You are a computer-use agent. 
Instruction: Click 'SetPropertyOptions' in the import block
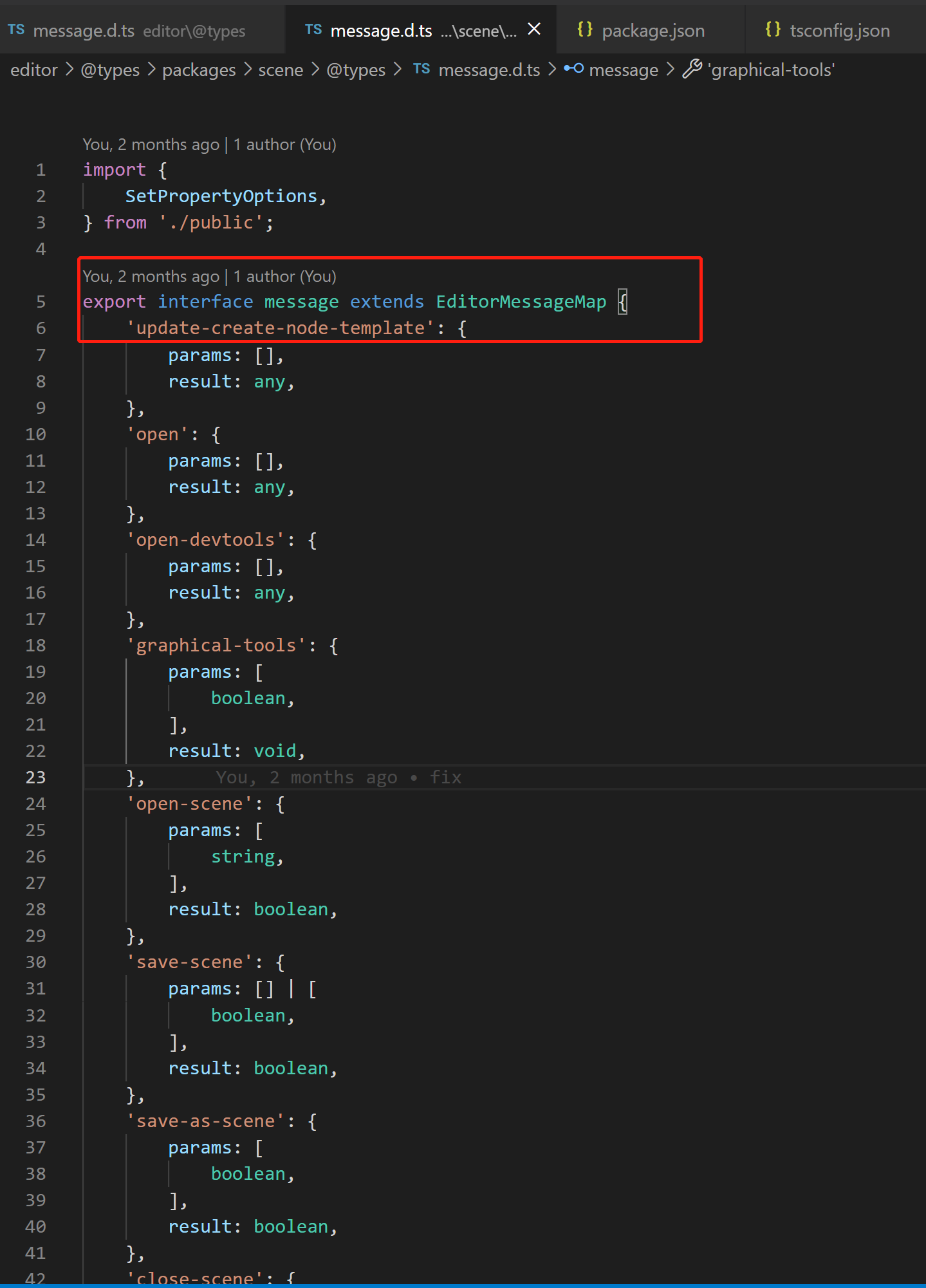221,196
